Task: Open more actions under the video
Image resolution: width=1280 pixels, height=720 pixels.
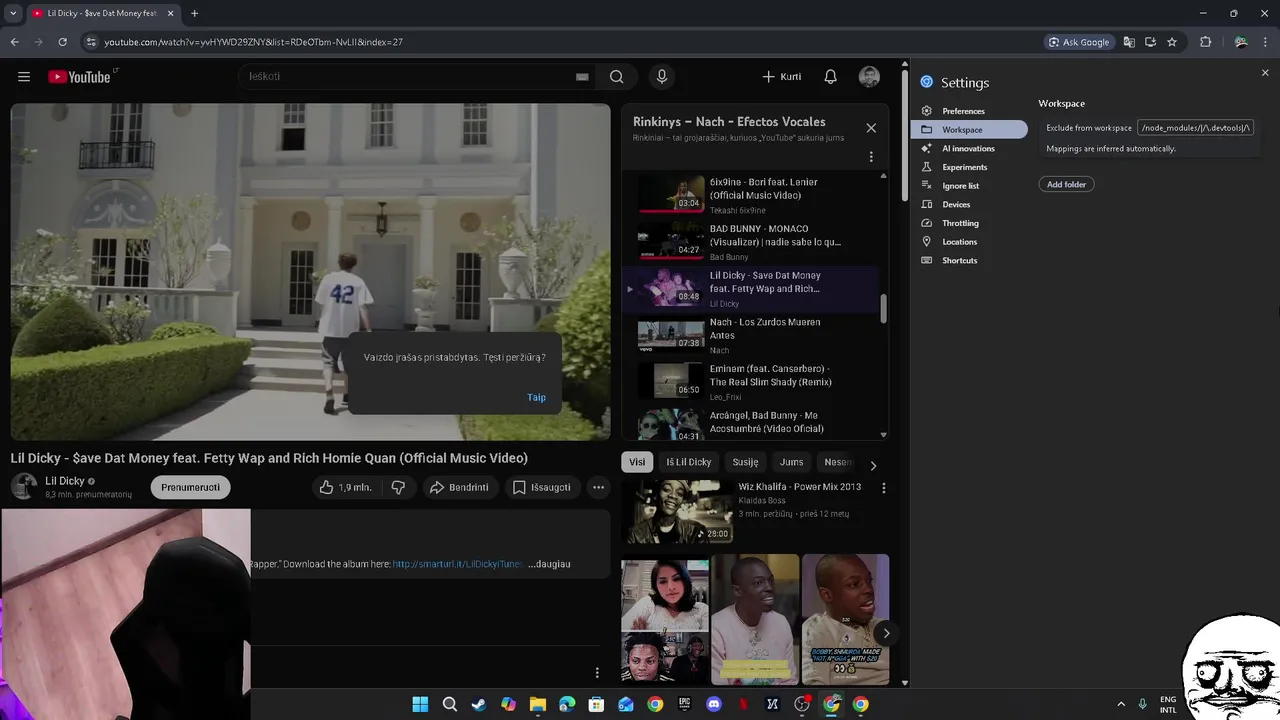Action: click(598, 487)
